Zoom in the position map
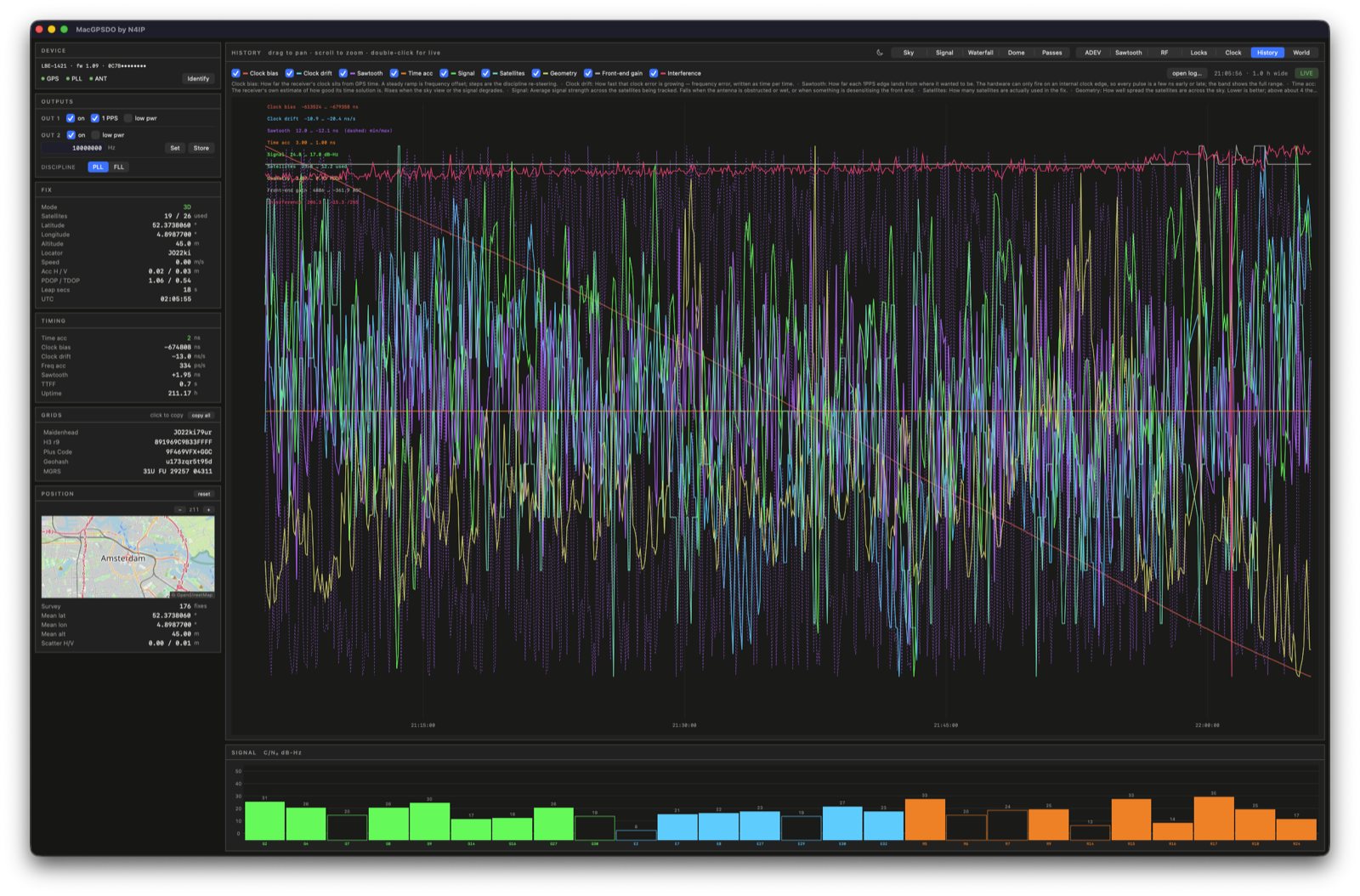 point(208,510)
